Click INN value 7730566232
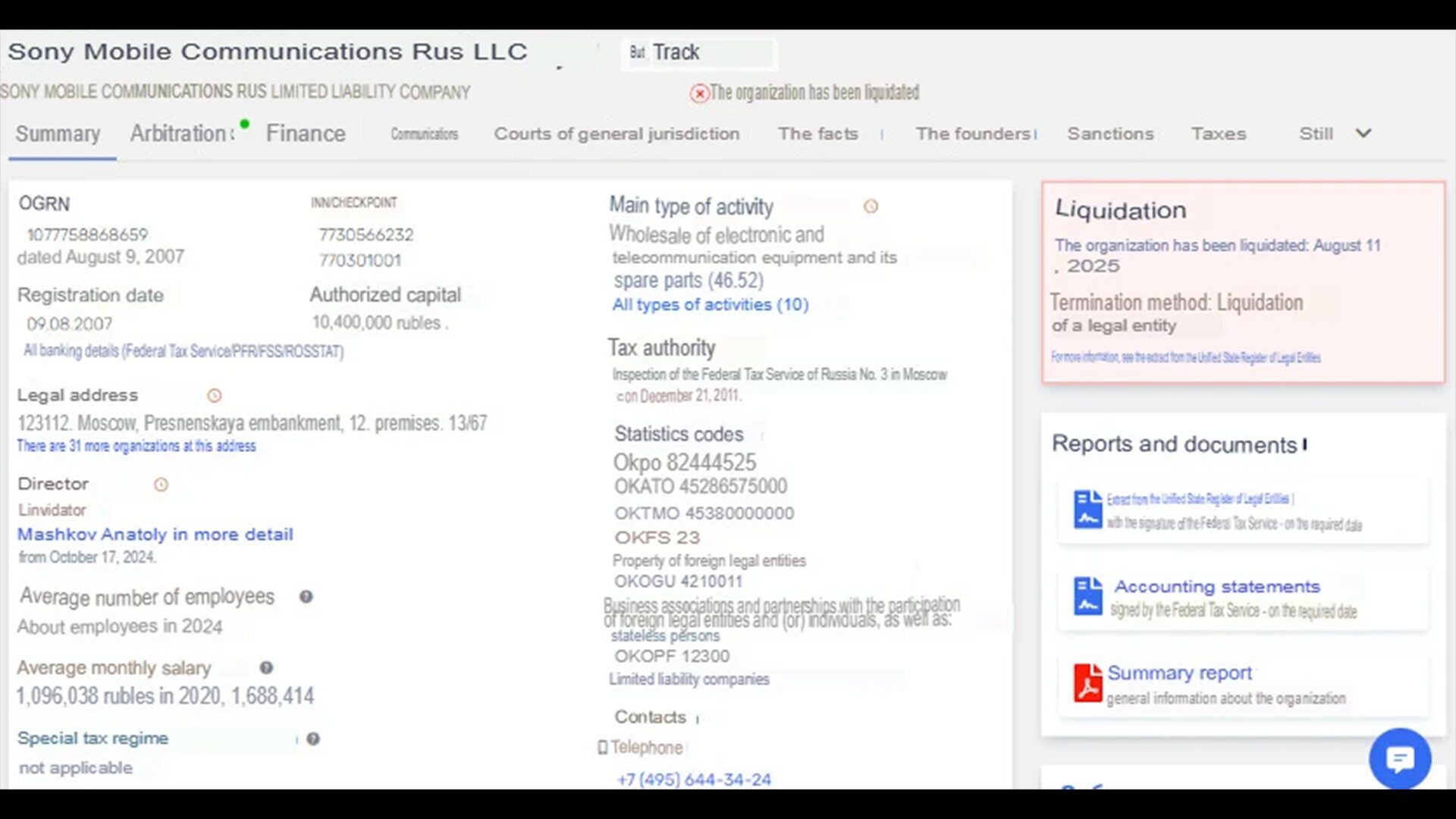Image resolution: width=1456 pixels, height=819 pixels. 366,235
